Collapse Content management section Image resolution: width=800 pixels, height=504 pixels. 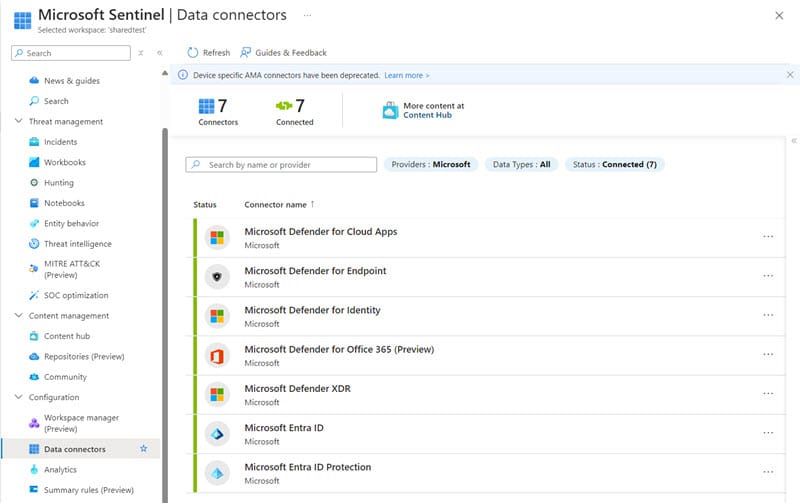18,315
